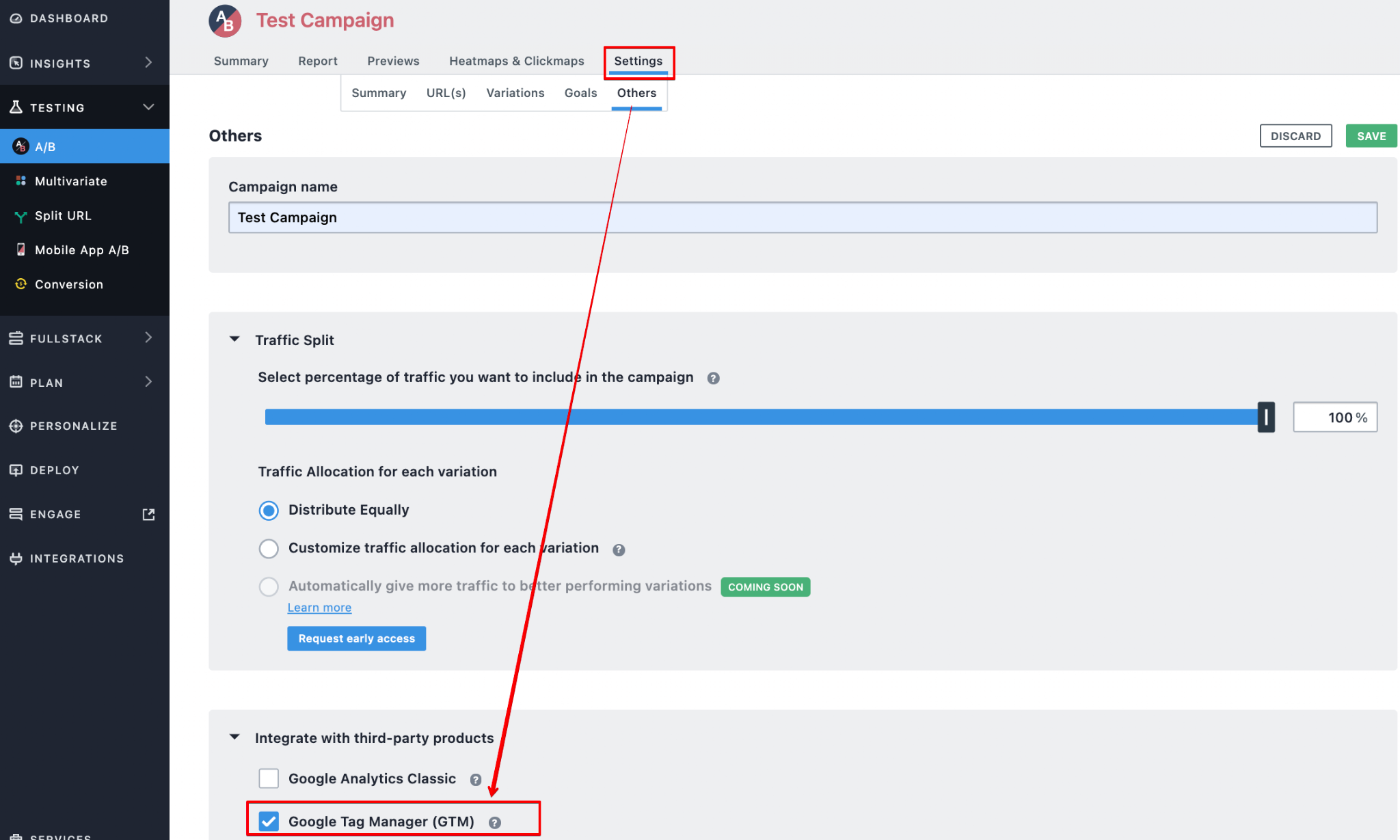Click the Dashboard icon in sidebar
The image size is (1400, 840).
[16, 18]
